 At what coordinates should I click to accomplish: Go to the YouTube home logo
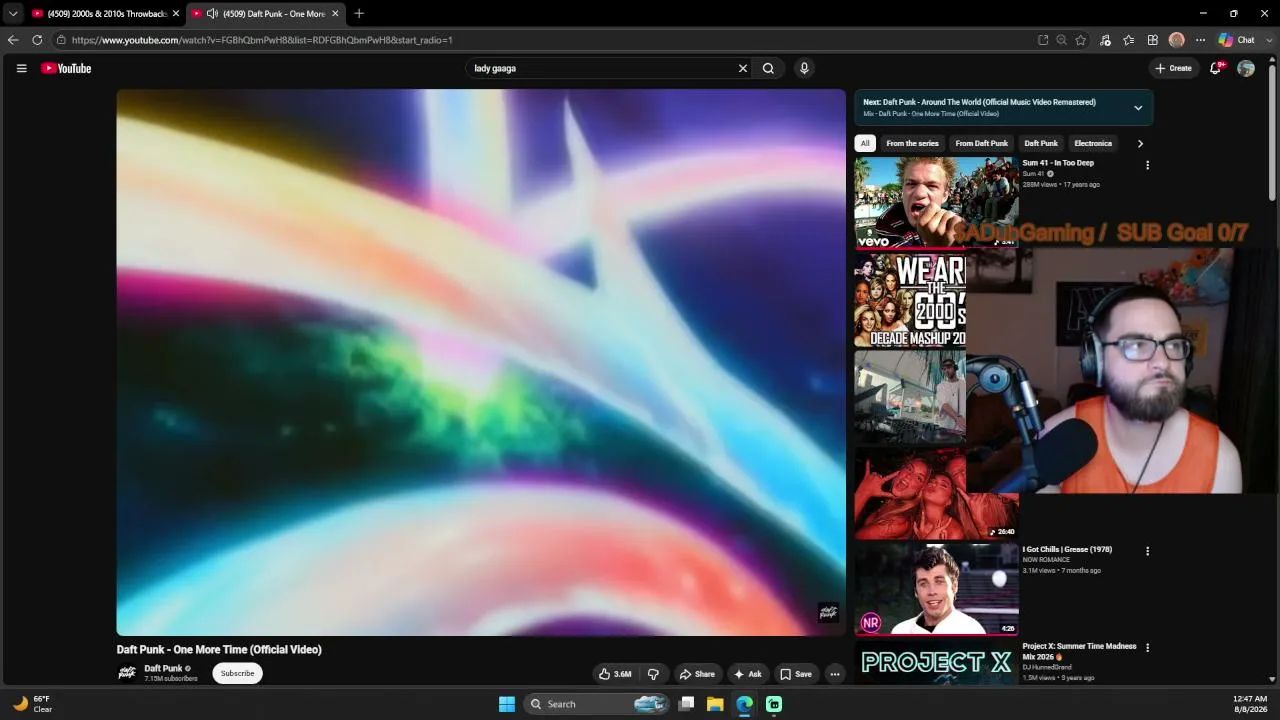pyautogui.click(x=66, y=68)
